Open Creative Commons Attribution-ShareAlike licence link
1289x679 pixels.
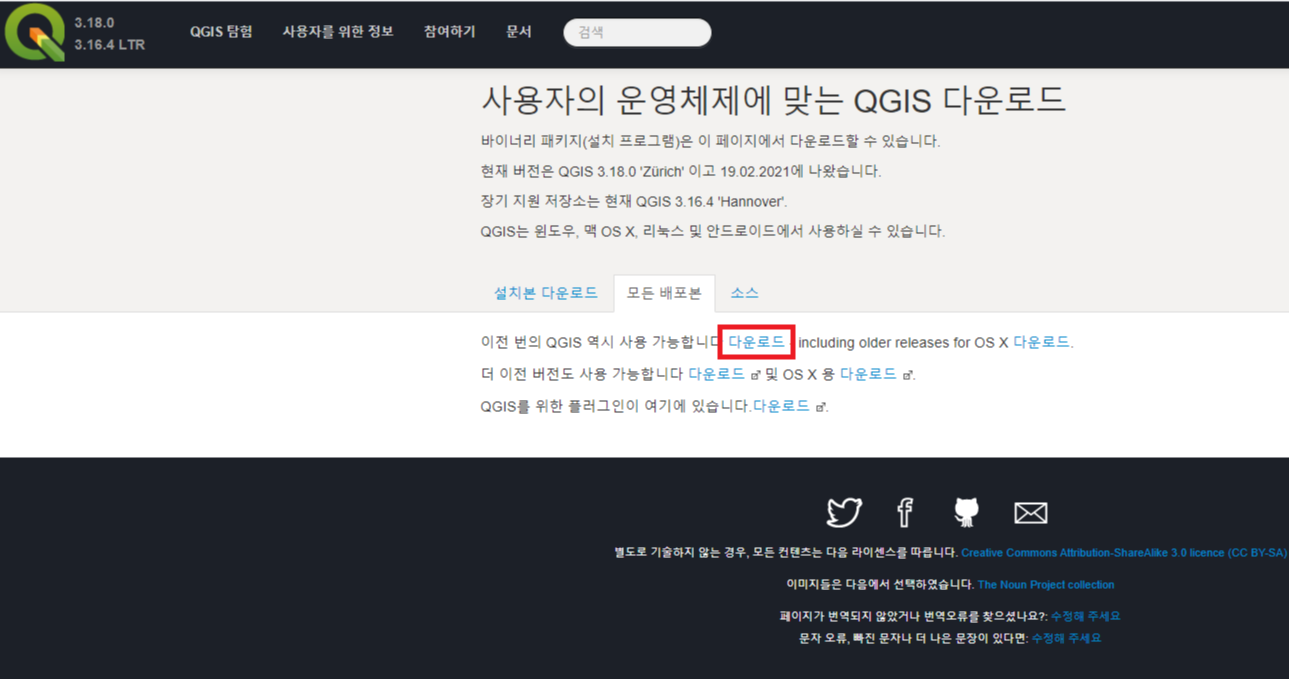[1124, 552]
